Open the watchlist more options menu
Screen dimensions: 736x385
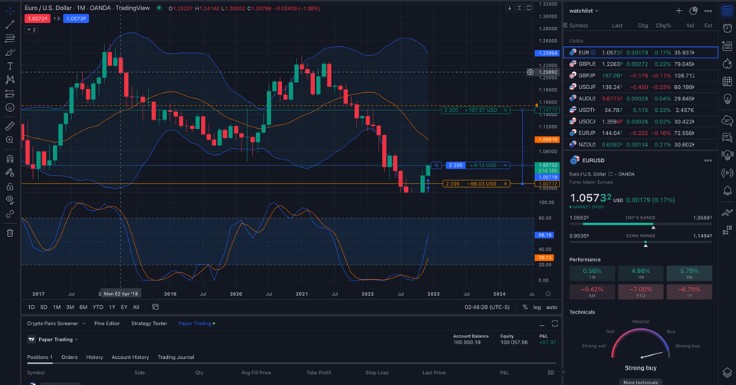[x=708, y=11]
